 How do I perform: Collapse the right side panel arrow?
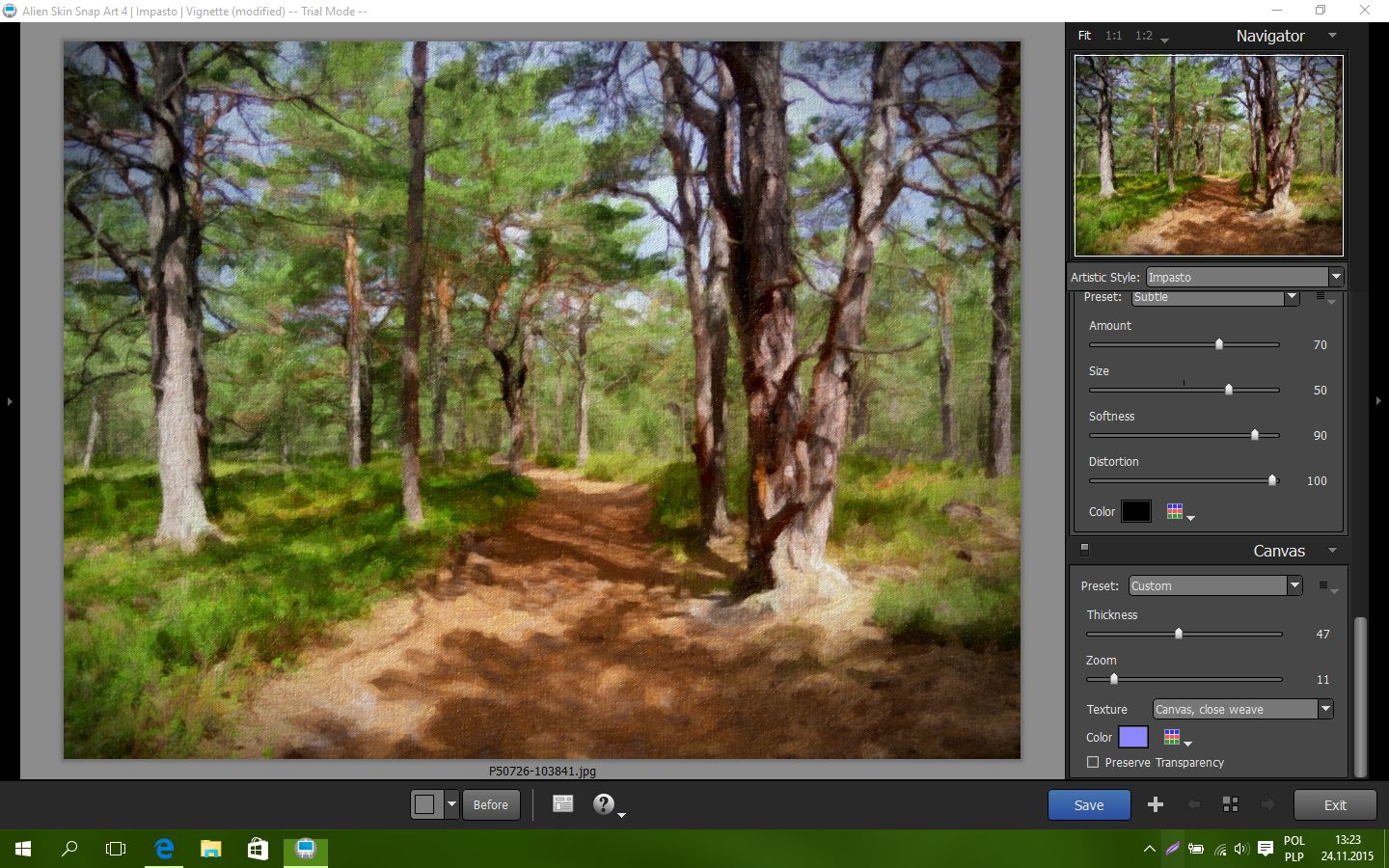pos(1378,400)
